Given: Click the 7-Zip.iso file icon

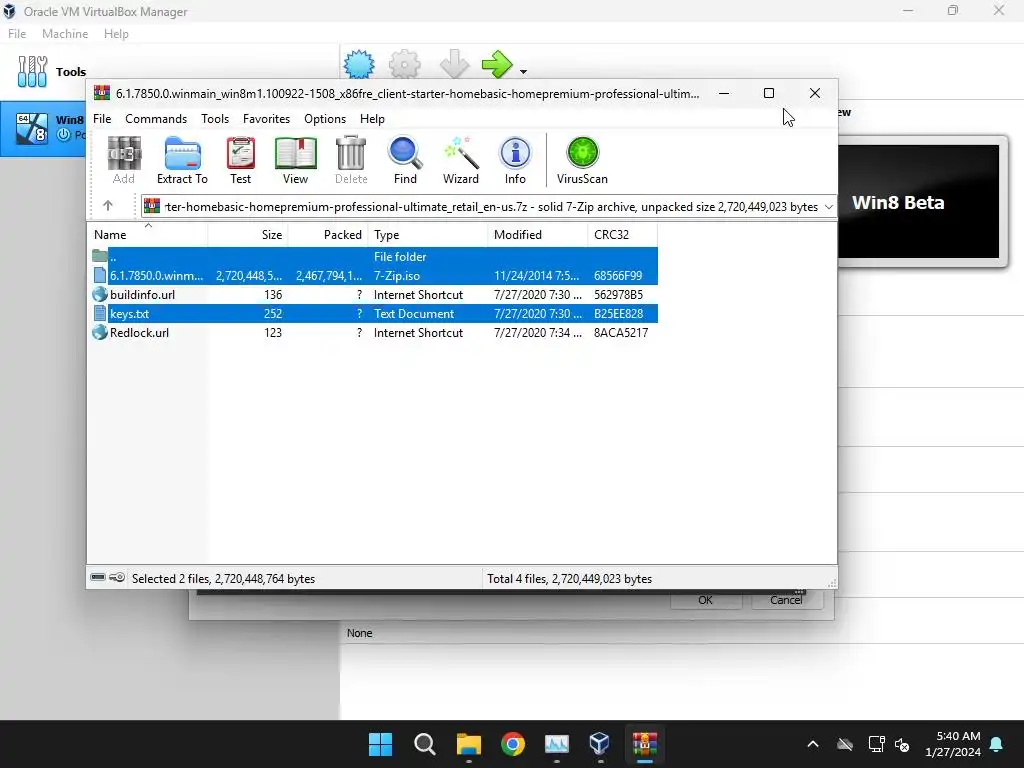Looking at the screenshot, I should click(x=100, y=276).
